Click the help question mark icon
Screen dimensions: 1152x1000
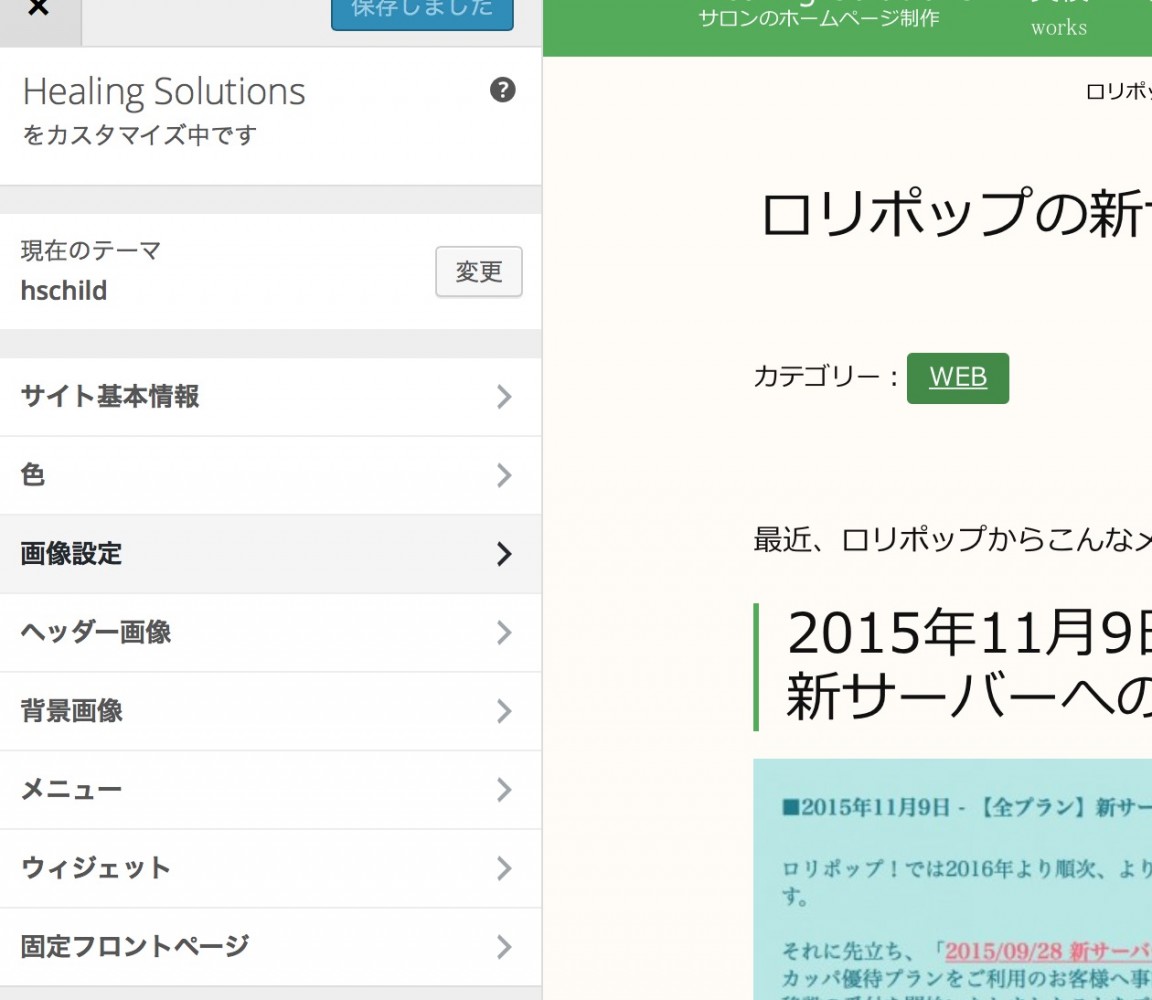(502, 90)
